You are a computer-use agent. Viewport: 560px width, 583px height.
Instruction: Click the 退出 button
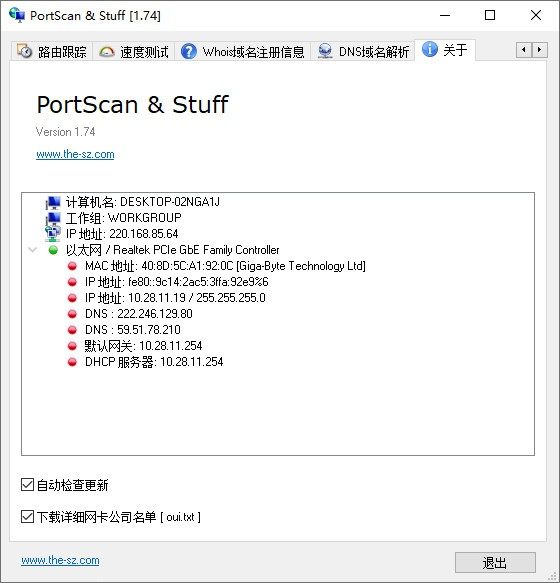click(x=495, y=562)
